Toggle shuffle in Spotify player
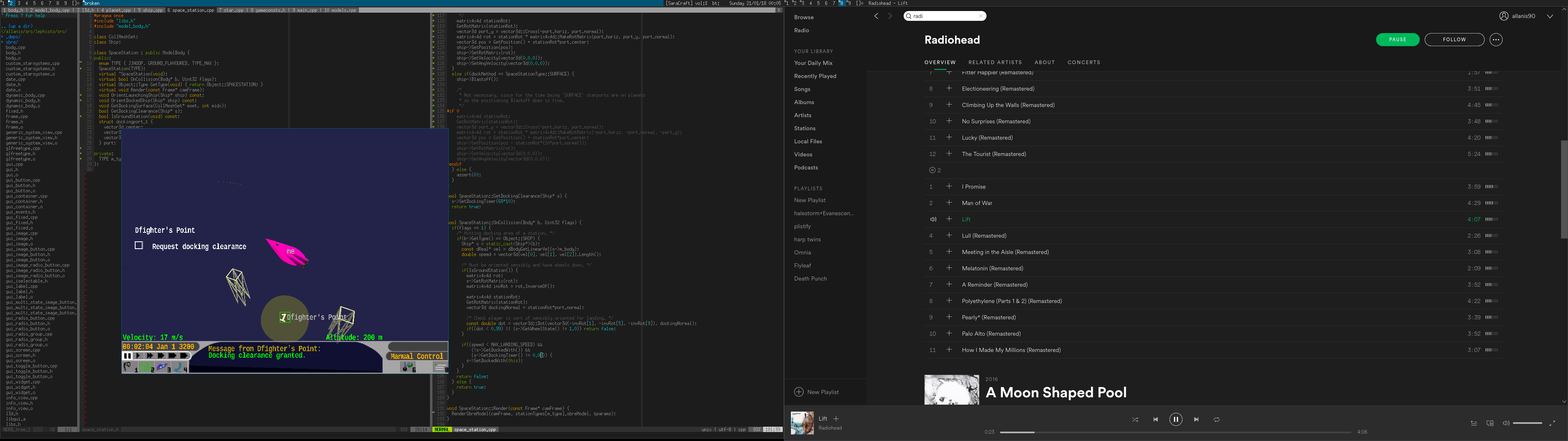The height and width of the screenshot is (441, 1568). (1135, 420)
